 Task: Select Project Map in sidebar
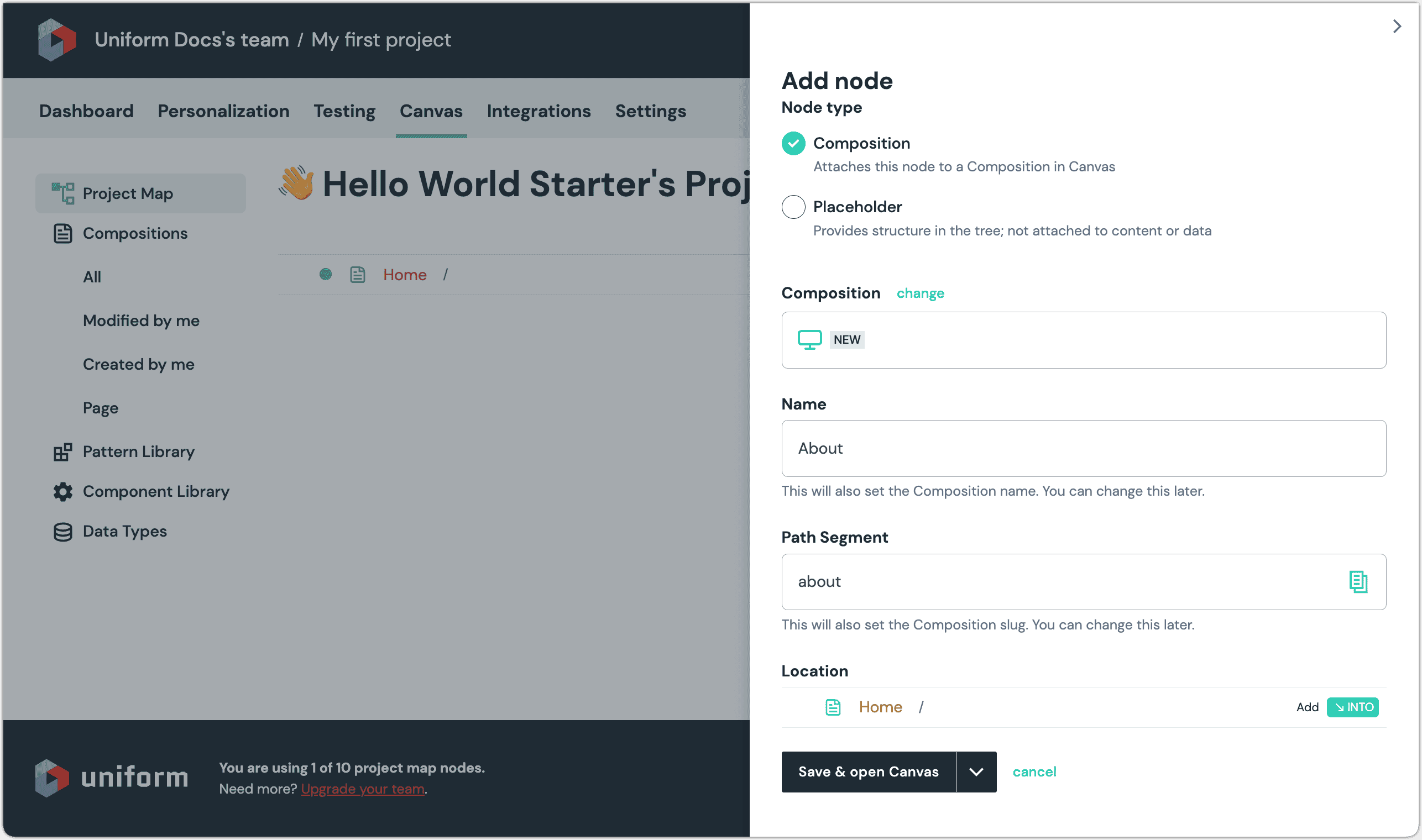tap(140, 193)
